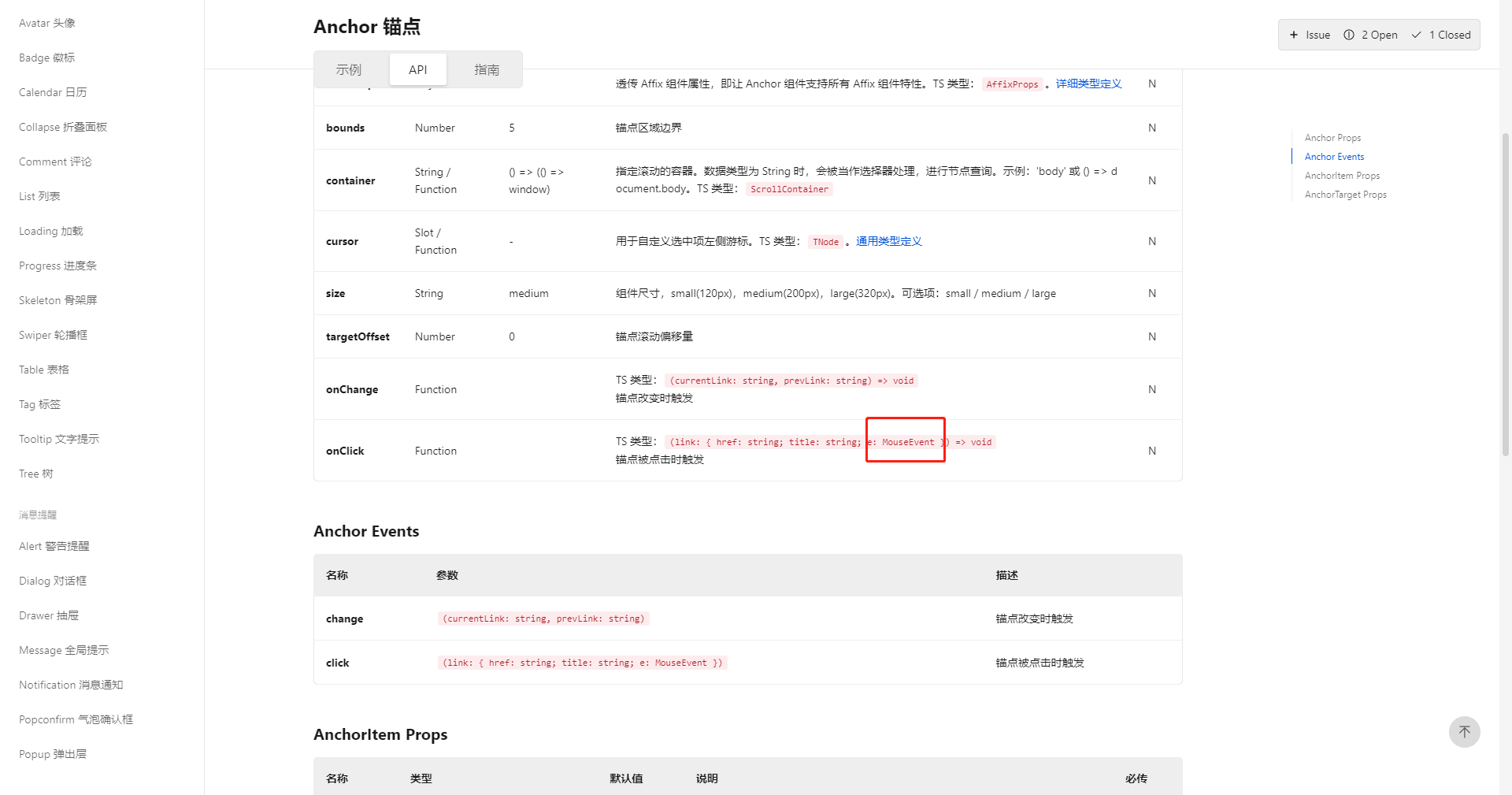Jump to Anchor Events in outline
This screenshot has height=795, width=1512.
1334,157
